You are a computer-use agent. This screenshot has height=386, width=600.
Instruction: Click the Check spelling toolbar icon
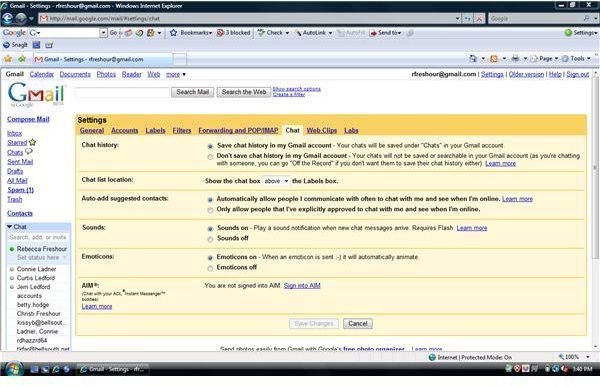pos(261,33)
